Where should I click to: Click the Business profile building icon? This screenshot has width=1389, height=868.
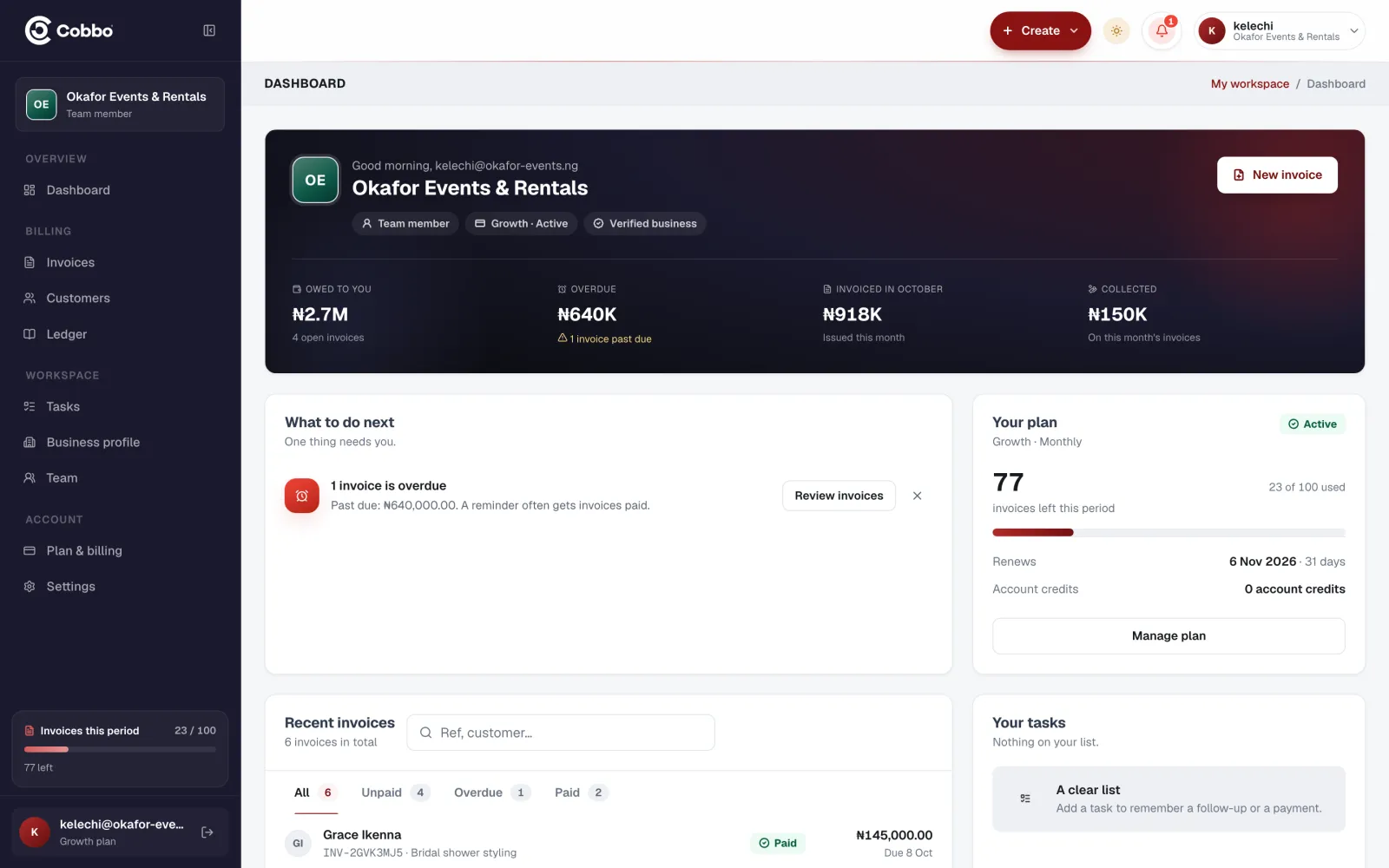coord(30,442)
